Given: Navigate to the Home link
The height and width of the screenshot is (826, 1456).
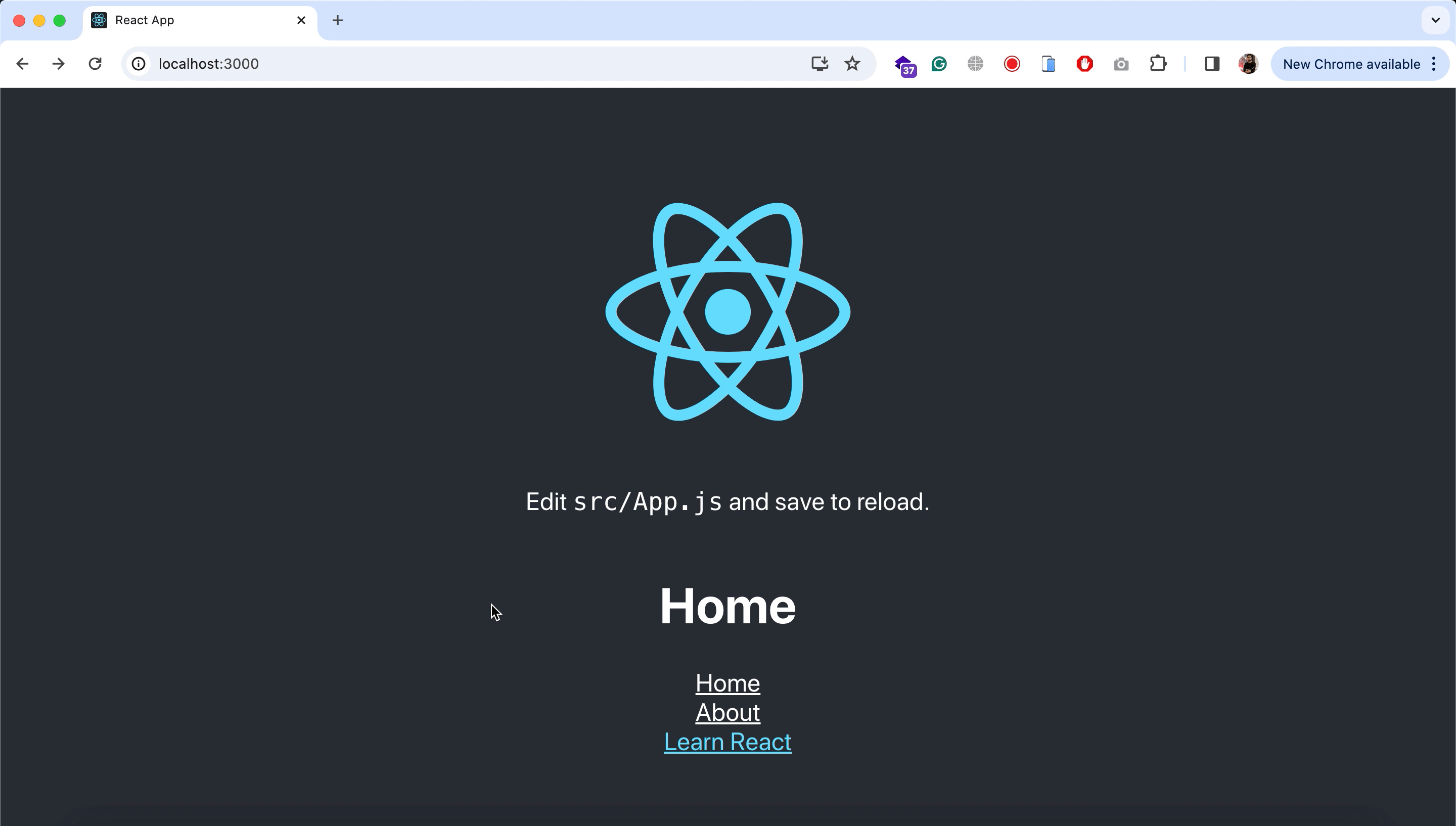Looking at the screenshot, I should 728,682.
